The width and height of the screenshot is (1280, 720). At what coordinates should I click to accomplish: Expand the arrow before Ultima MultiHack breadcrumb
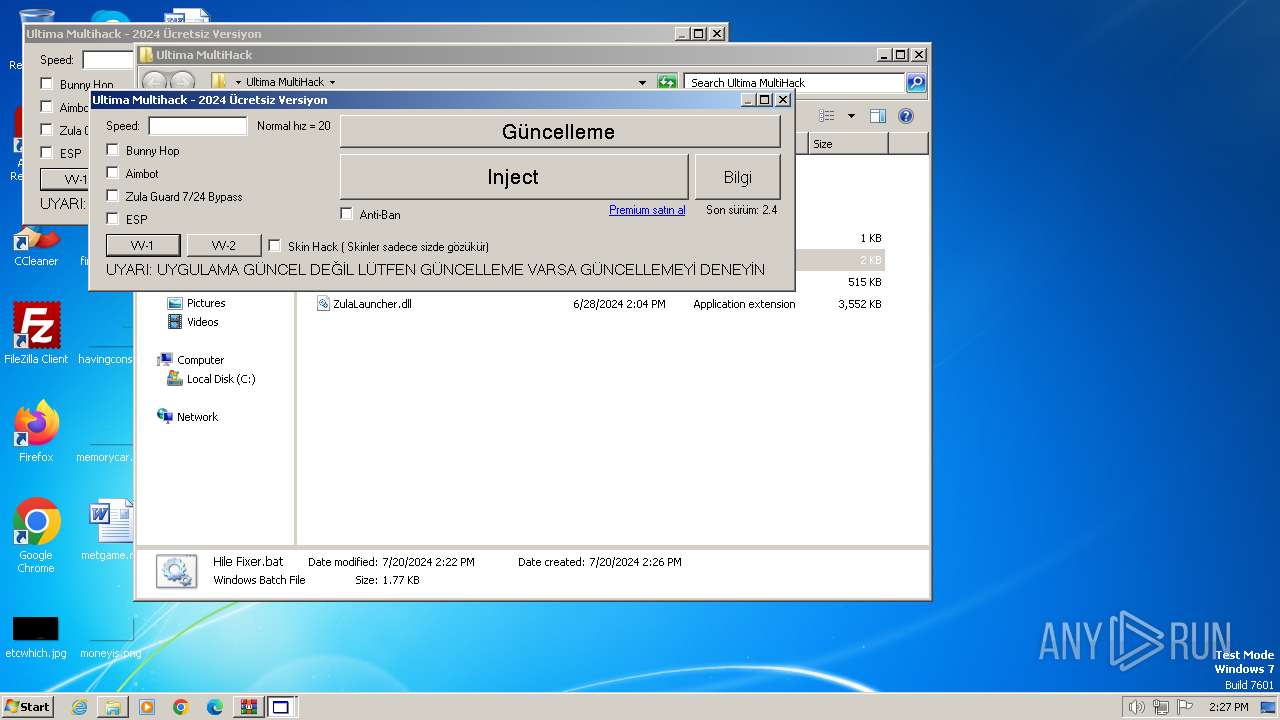point(238,82)
